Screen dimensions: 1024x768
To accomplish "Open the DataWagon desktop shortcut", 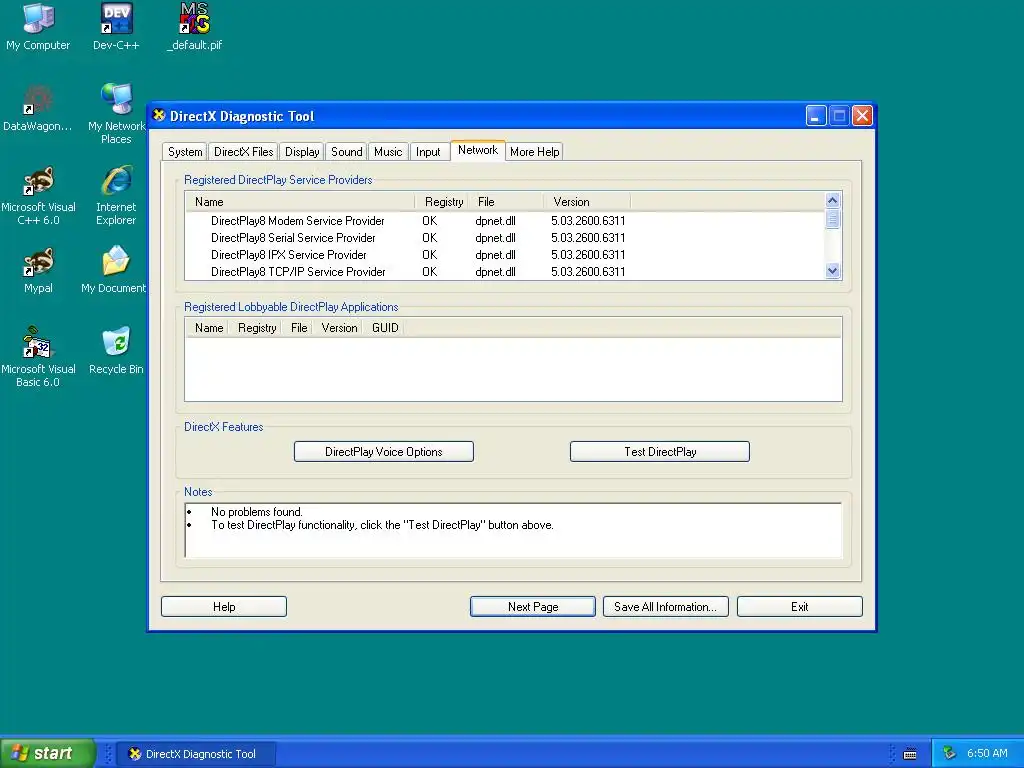I will pyautogui.click(x=38, y=108).
